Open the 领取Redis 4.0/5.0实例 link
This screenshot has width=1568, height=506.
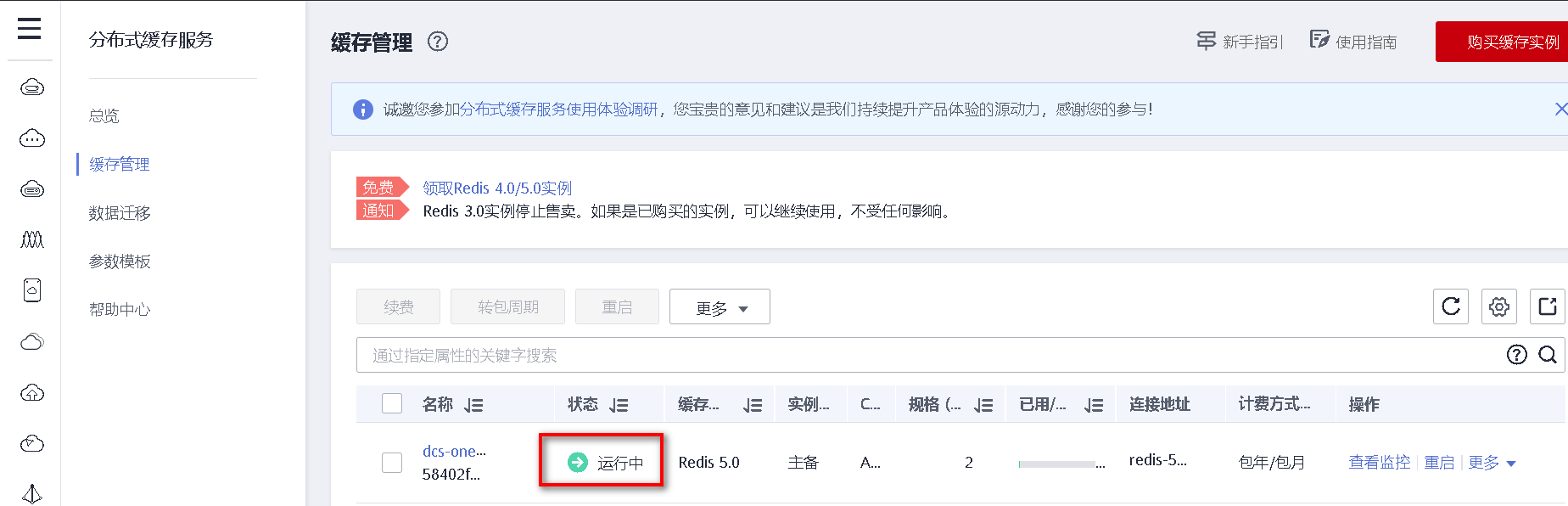point(497,188)
